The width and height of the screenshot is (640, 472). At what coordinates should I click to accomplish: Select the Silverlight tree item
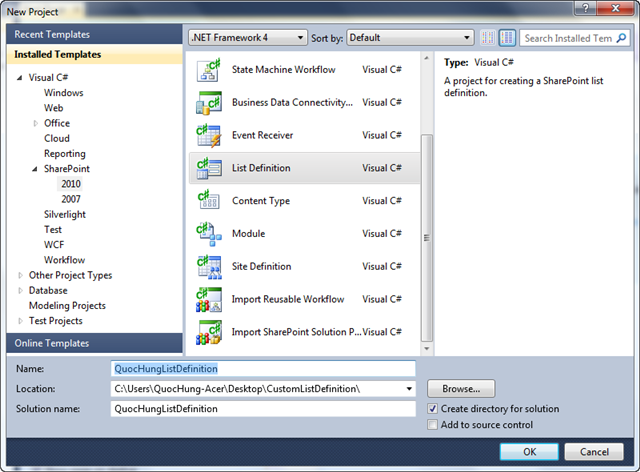(x=65, y=214)
